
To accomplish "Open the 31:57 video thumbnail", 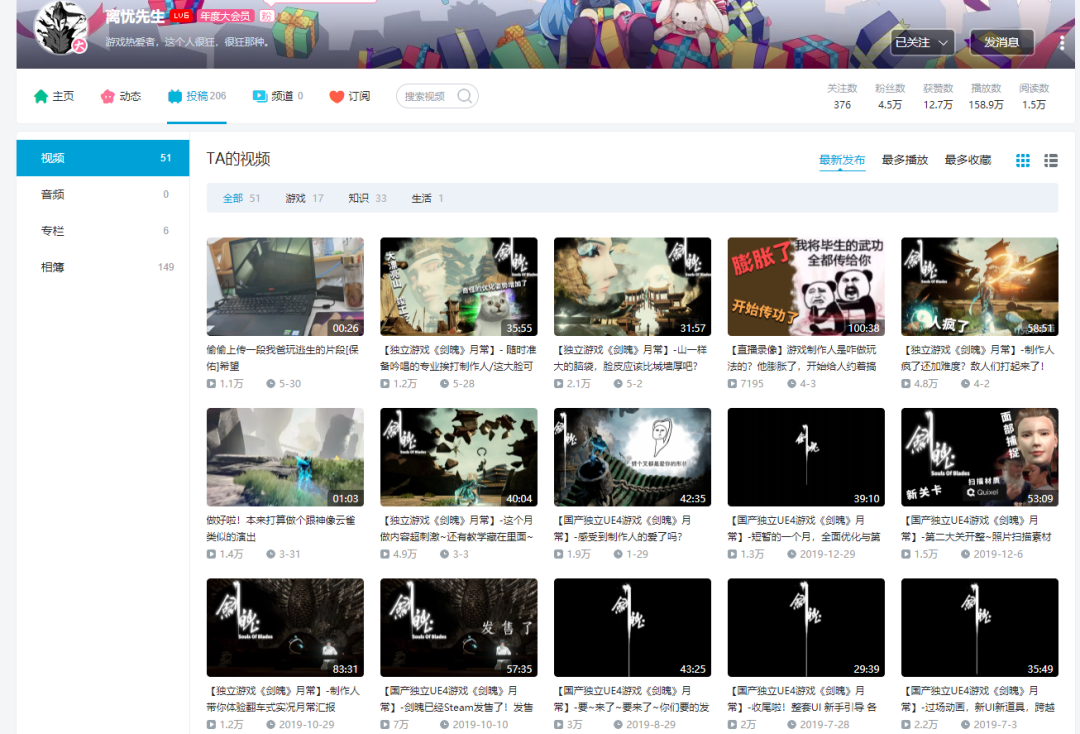I will 632,286.
